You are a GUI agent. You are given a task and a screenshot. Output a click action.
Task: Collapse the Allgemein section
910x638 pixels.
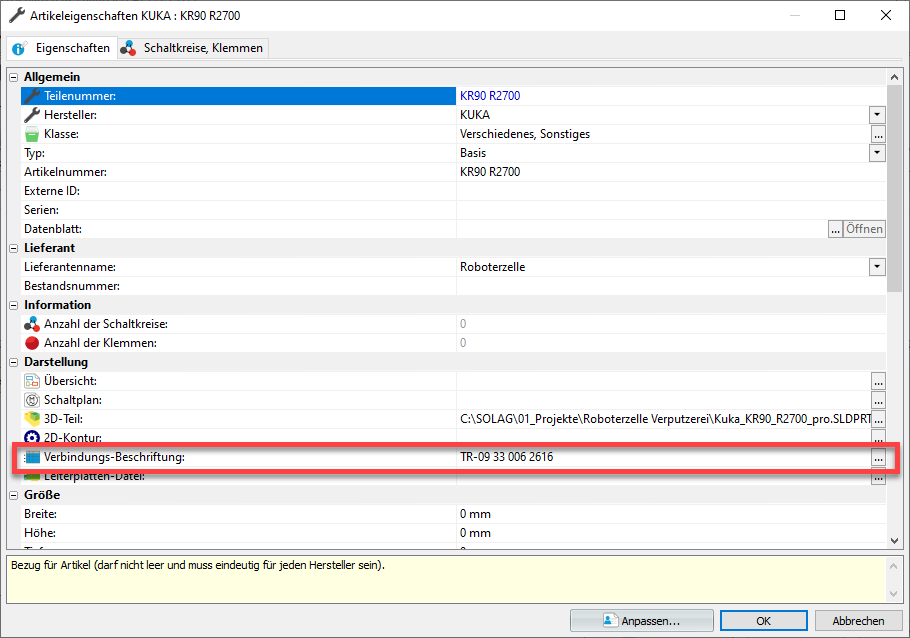(x=14, y=77)
